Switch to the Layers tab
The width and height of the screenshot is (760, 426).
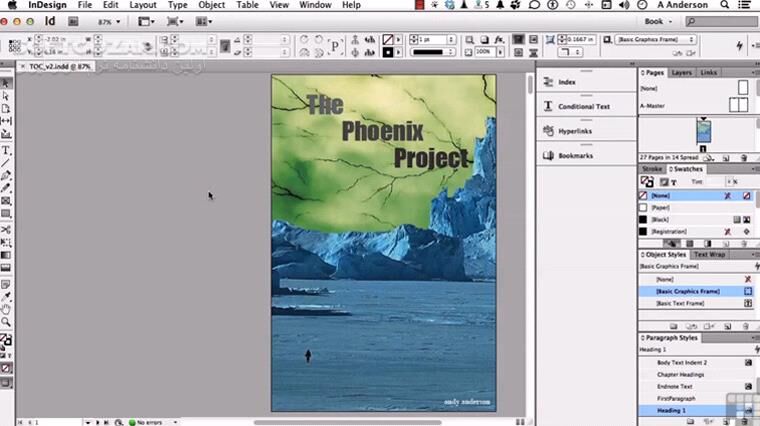pyautogui.click(x=681, y=73)
